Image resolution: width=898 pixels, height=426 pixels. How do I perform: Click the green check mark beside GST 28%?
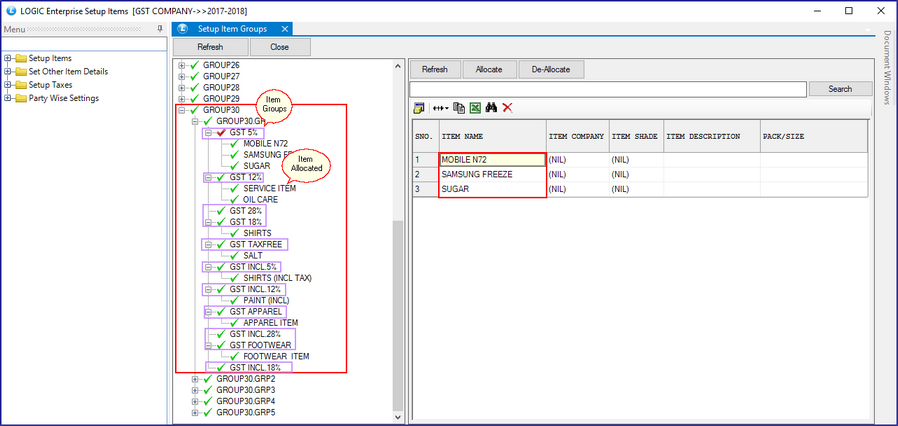221,211
